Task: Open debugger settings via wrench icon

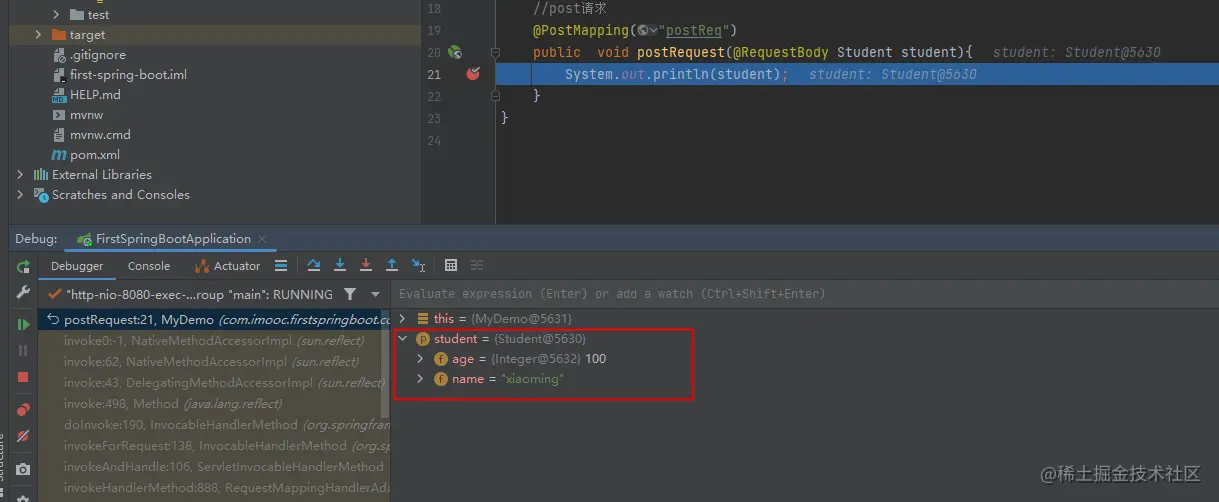Action: pyautogui.click(x=23, y=293)
